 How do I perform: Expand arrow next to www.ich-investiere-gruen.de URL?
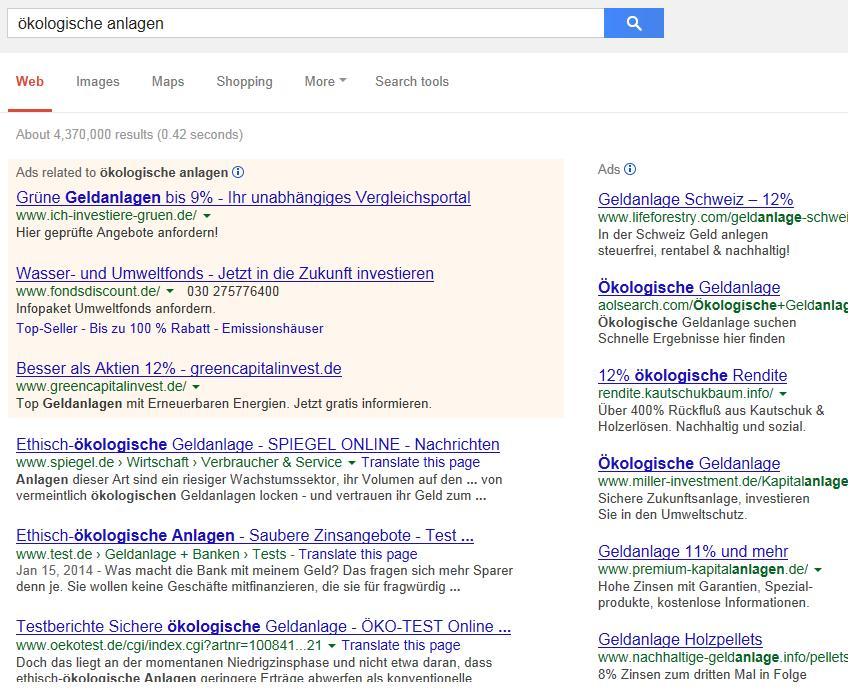click(x=207, y=216)
